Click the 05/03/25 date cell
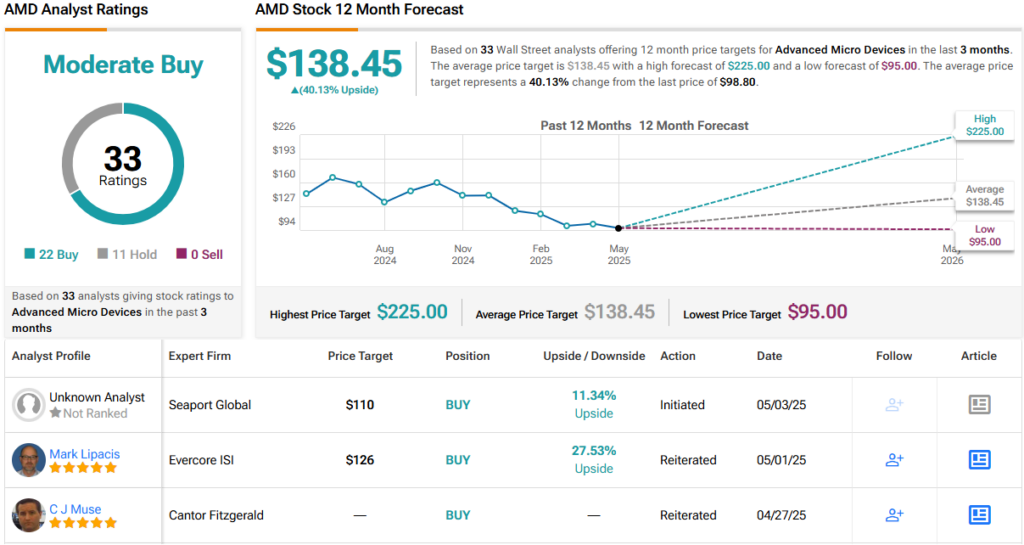 coord(781,405)
